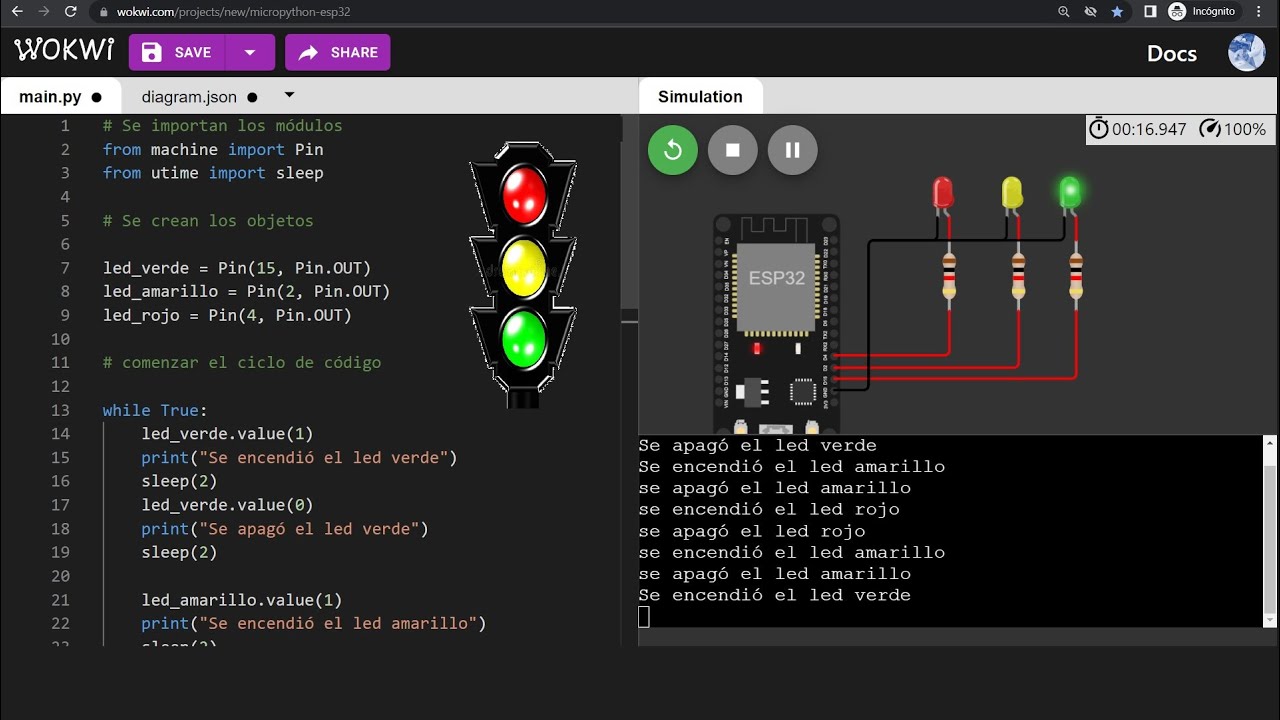1280x720 pixels.
Task: Select the resistor below the yellow LED
Action: click(x=1018, y=276)
